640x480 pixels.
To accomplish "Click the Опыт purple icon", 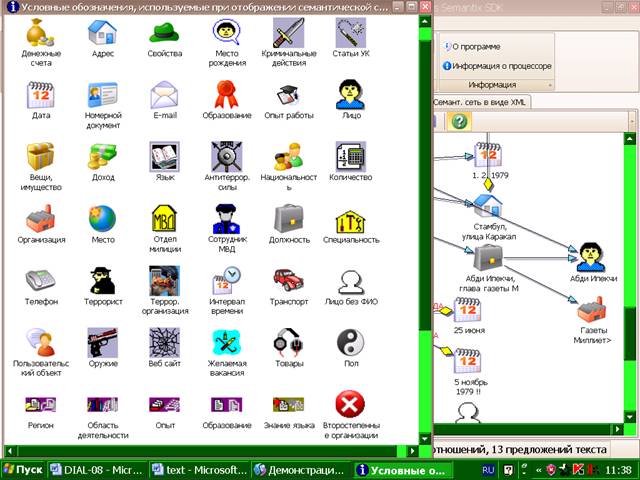I will (x=164, y=404).
